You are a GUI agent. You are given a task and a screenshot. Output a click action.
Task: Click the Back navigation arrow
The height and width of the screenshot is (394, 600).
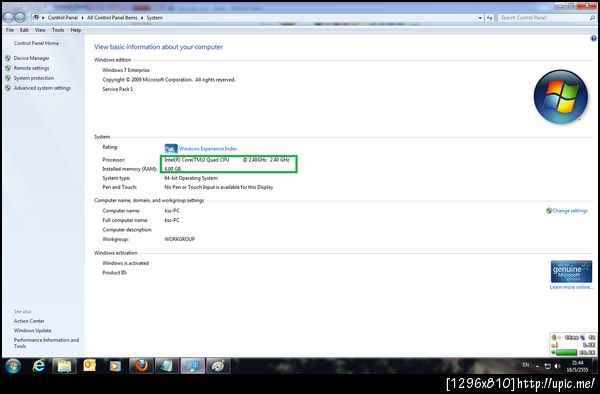8,17
